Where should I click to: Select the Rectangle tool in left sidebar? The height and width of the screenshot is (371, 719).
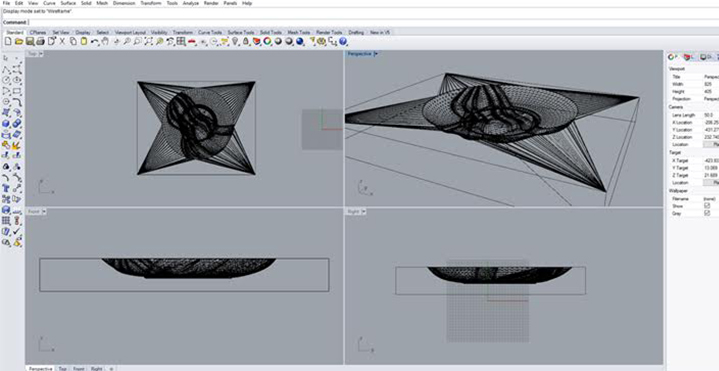(17, 90)
